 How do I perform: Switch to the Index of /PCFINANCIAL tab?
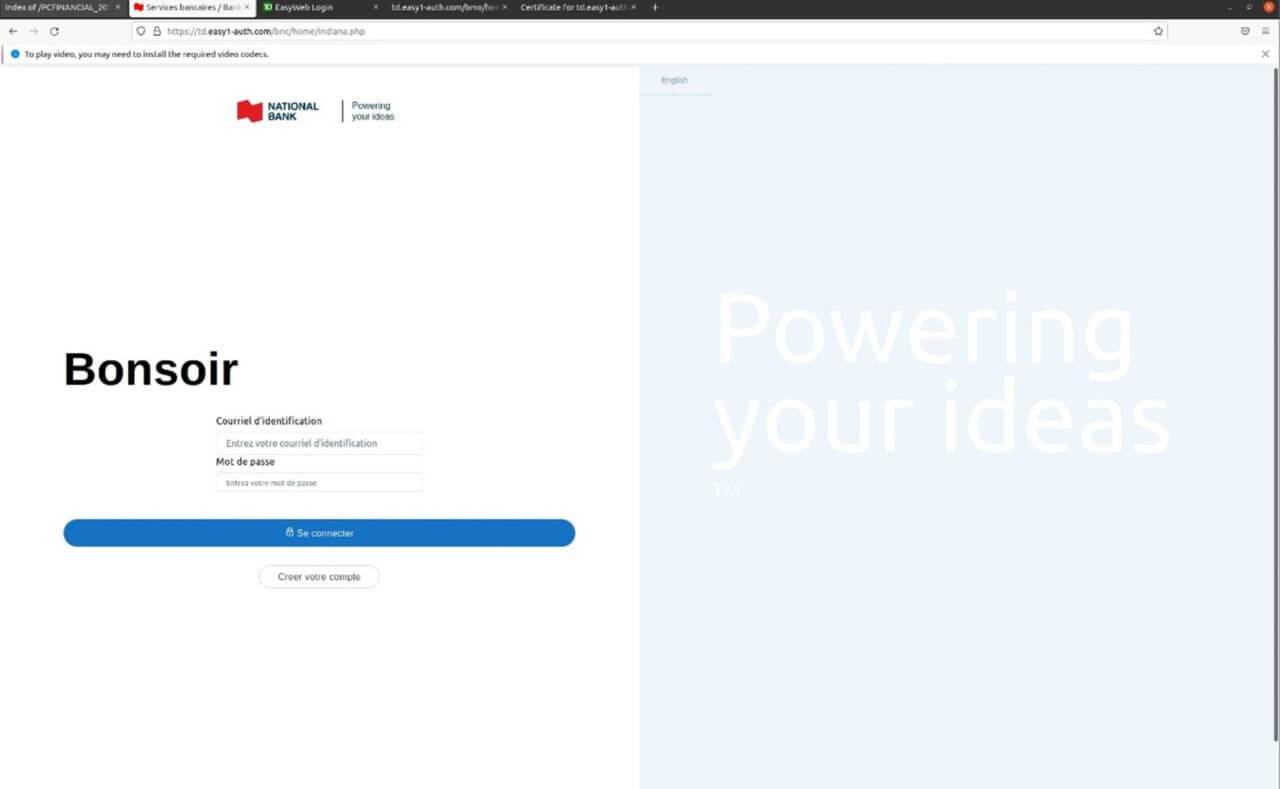pos(56,7)
